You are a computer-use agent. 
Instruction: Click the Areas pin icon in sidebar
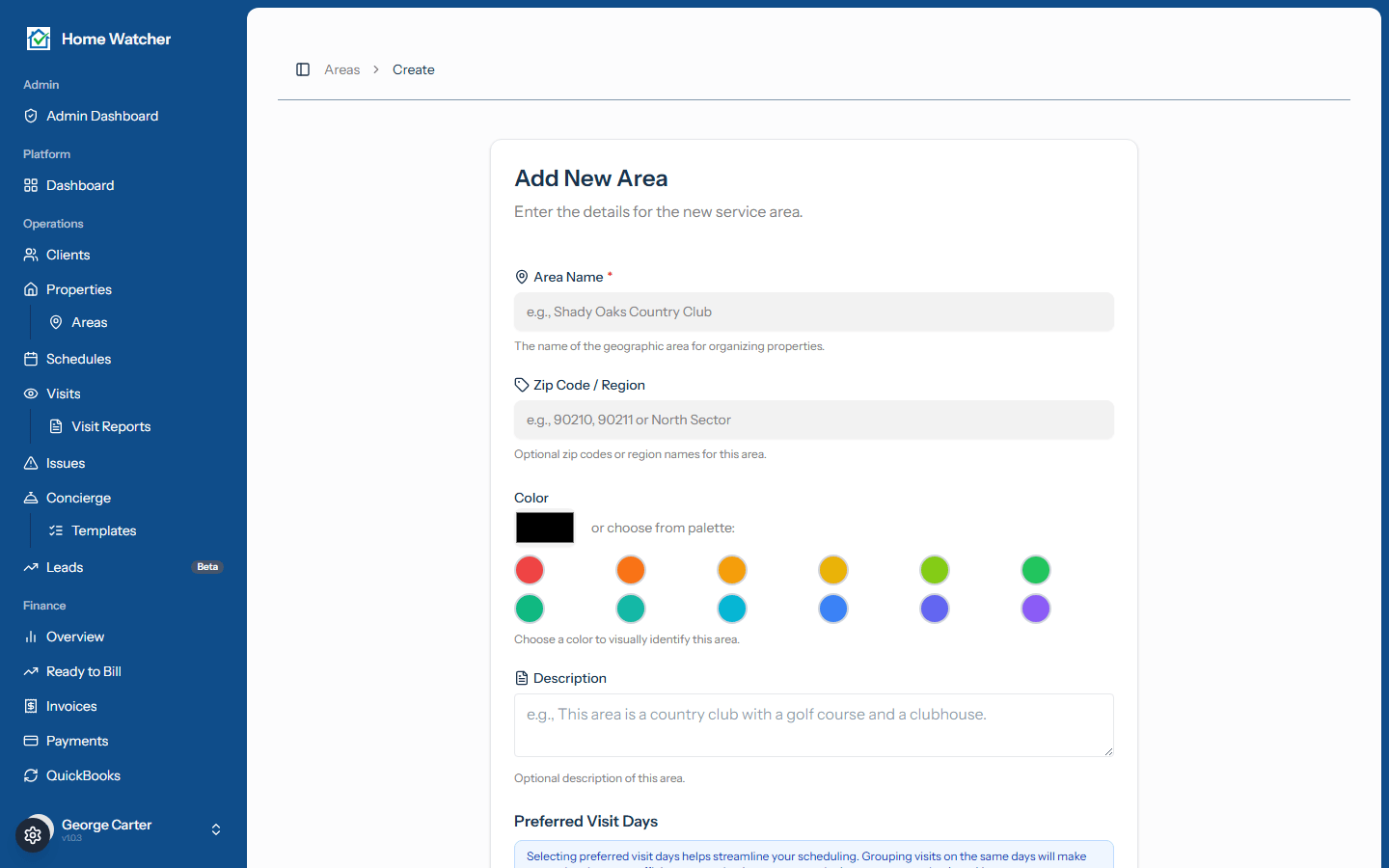[x=56, y=322]
